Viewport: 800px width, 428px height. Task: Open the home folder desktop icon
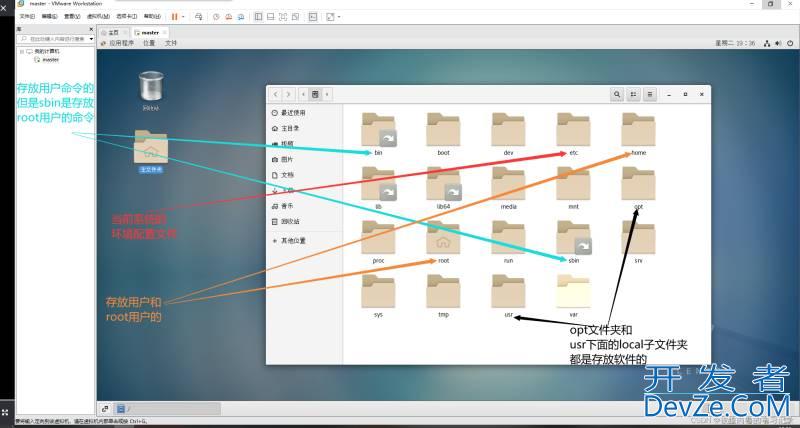click(x=151, y=148)
